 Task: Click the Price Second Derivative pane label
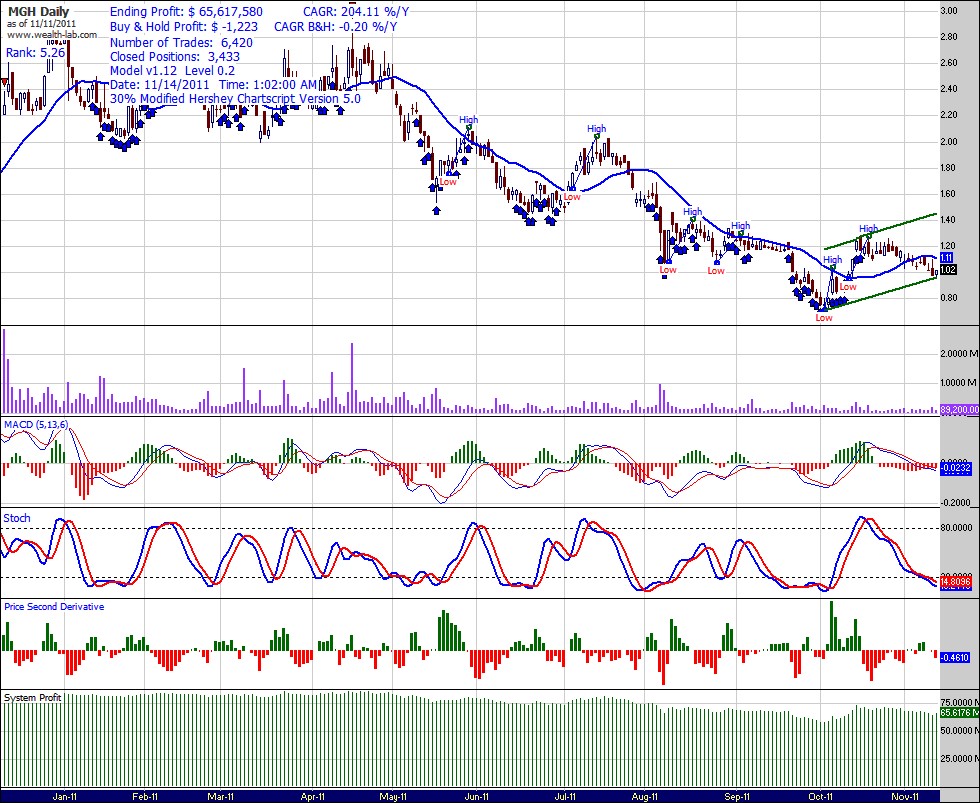[55, 606]
